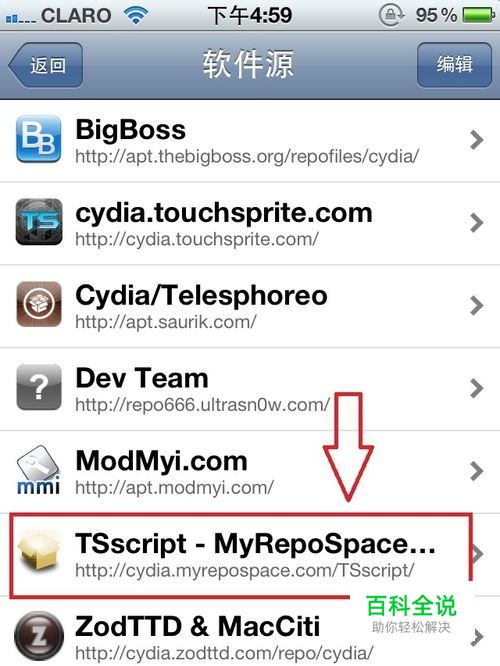The width and height of the screenshot is (500, 666).
Task: Go back with the 返回 button
Action: click(45, 65)
